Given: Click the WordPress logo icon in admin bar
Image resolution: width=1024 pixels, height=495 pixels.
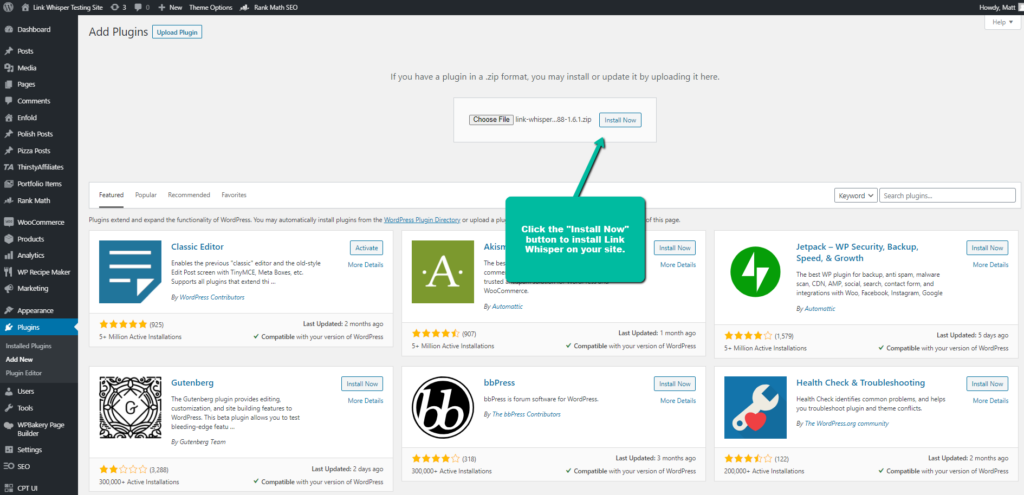Looking at the screenshot, I should tap(8, 7).
